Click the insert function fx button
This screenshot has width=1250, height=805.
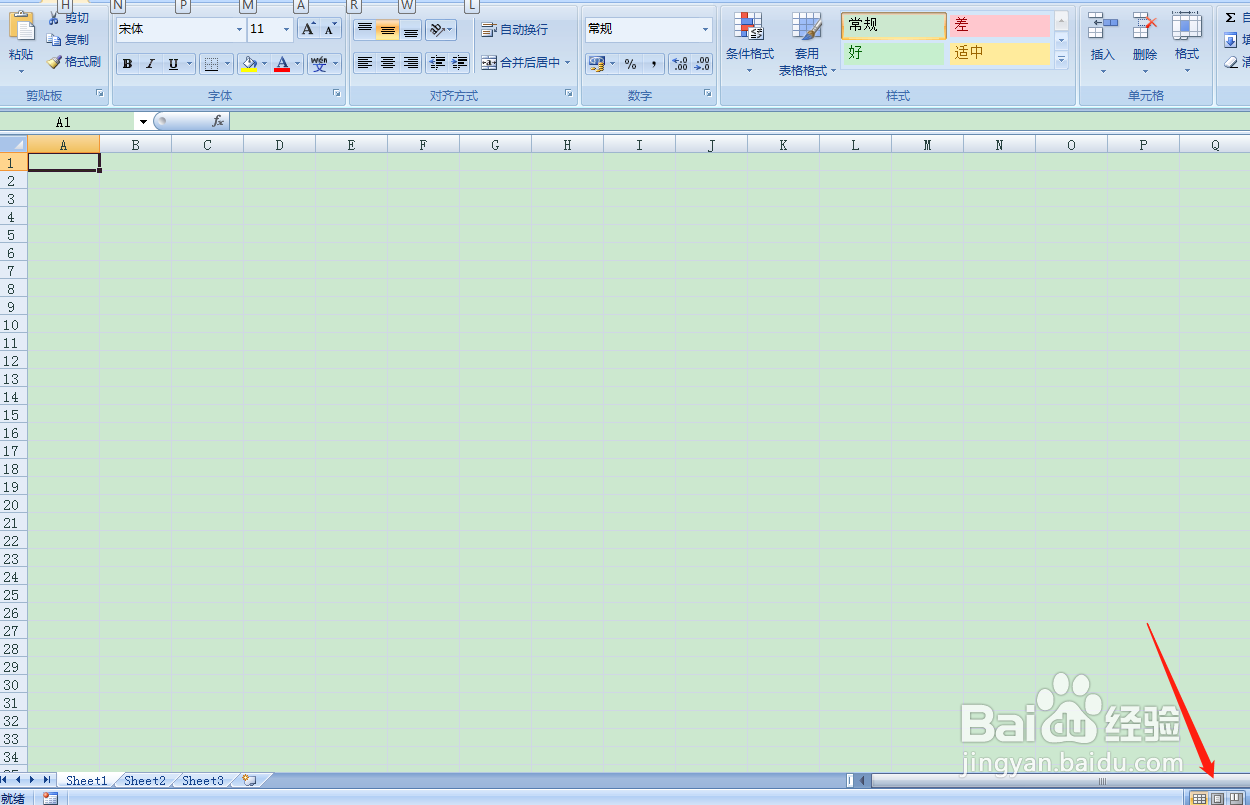click(x=218, y=122)
